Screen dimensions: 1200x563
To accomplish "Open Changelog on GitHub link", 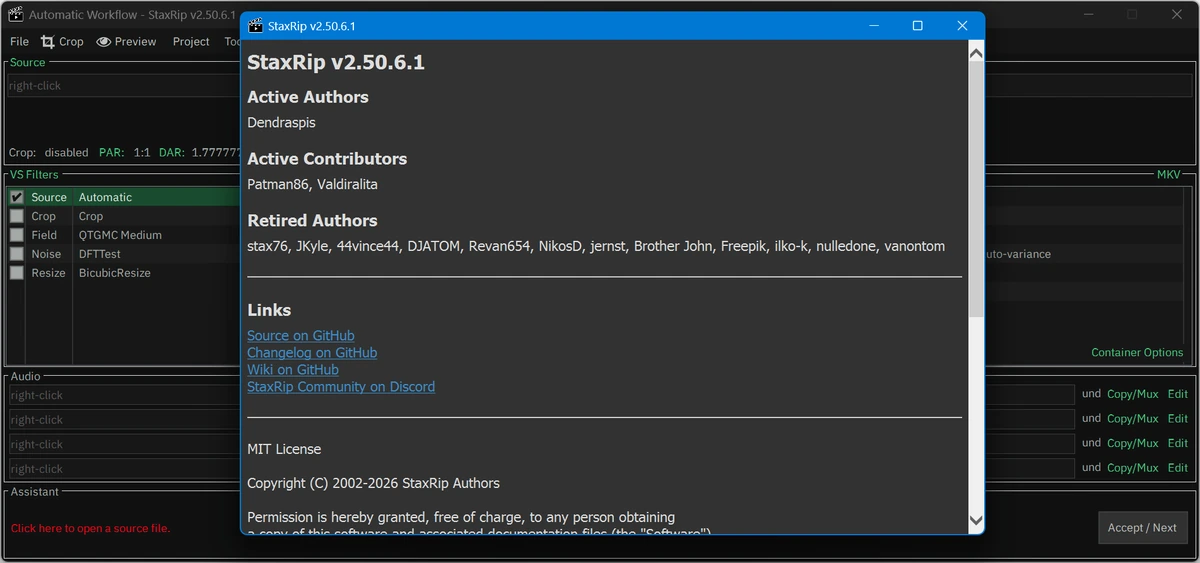I will (x=312, y=353).
